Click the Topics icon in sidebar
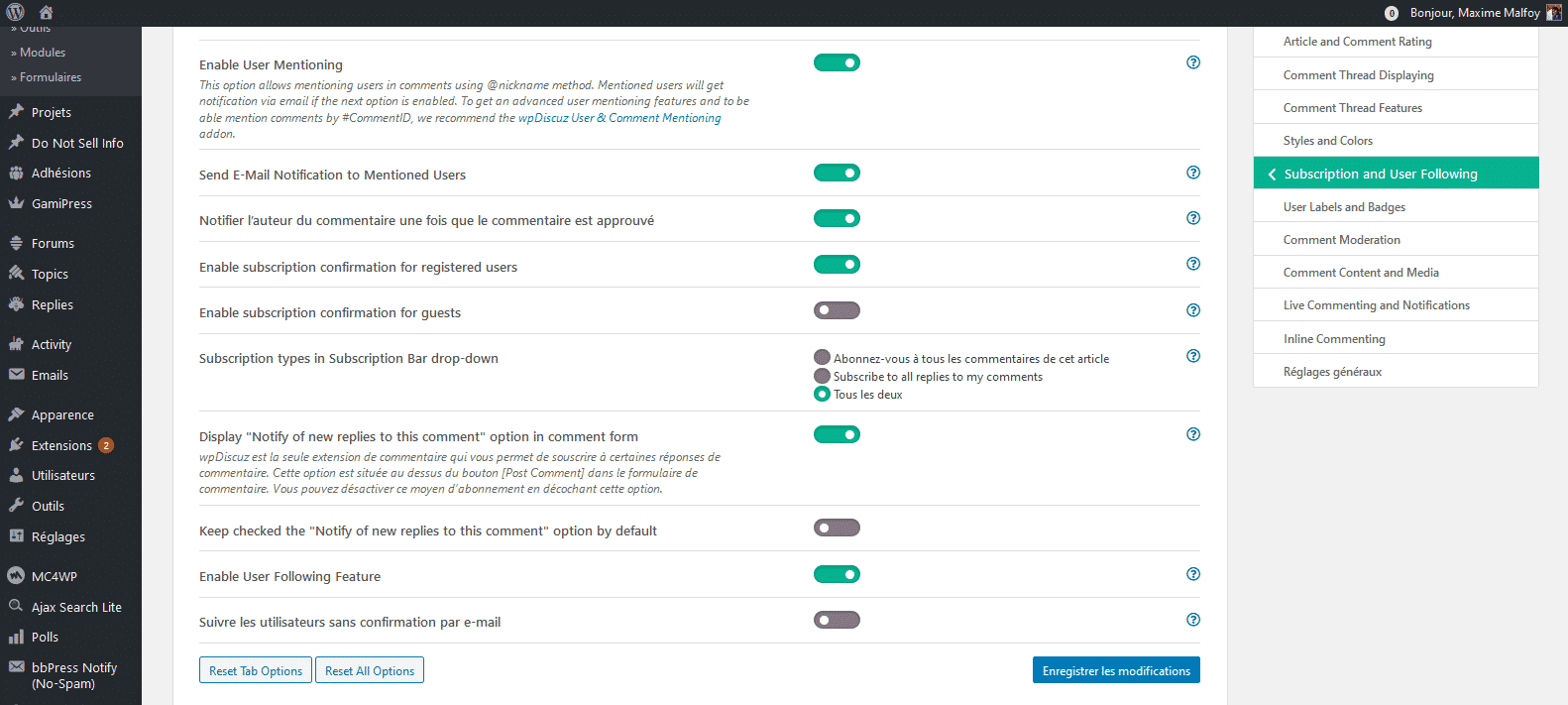1568x705 pixels. tap(16, 274)
